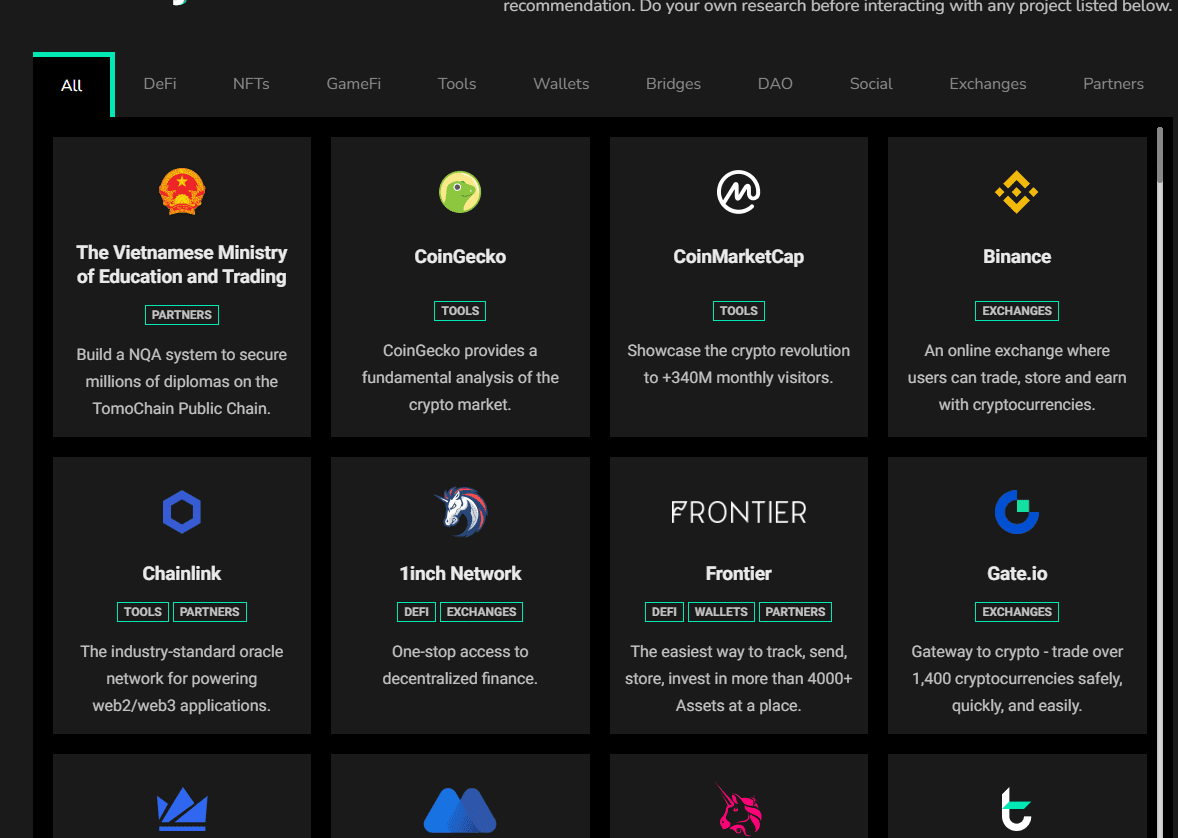Open the CoinMarketCap card title
This screenshot has height=838, width=1178.
(739, 257)
